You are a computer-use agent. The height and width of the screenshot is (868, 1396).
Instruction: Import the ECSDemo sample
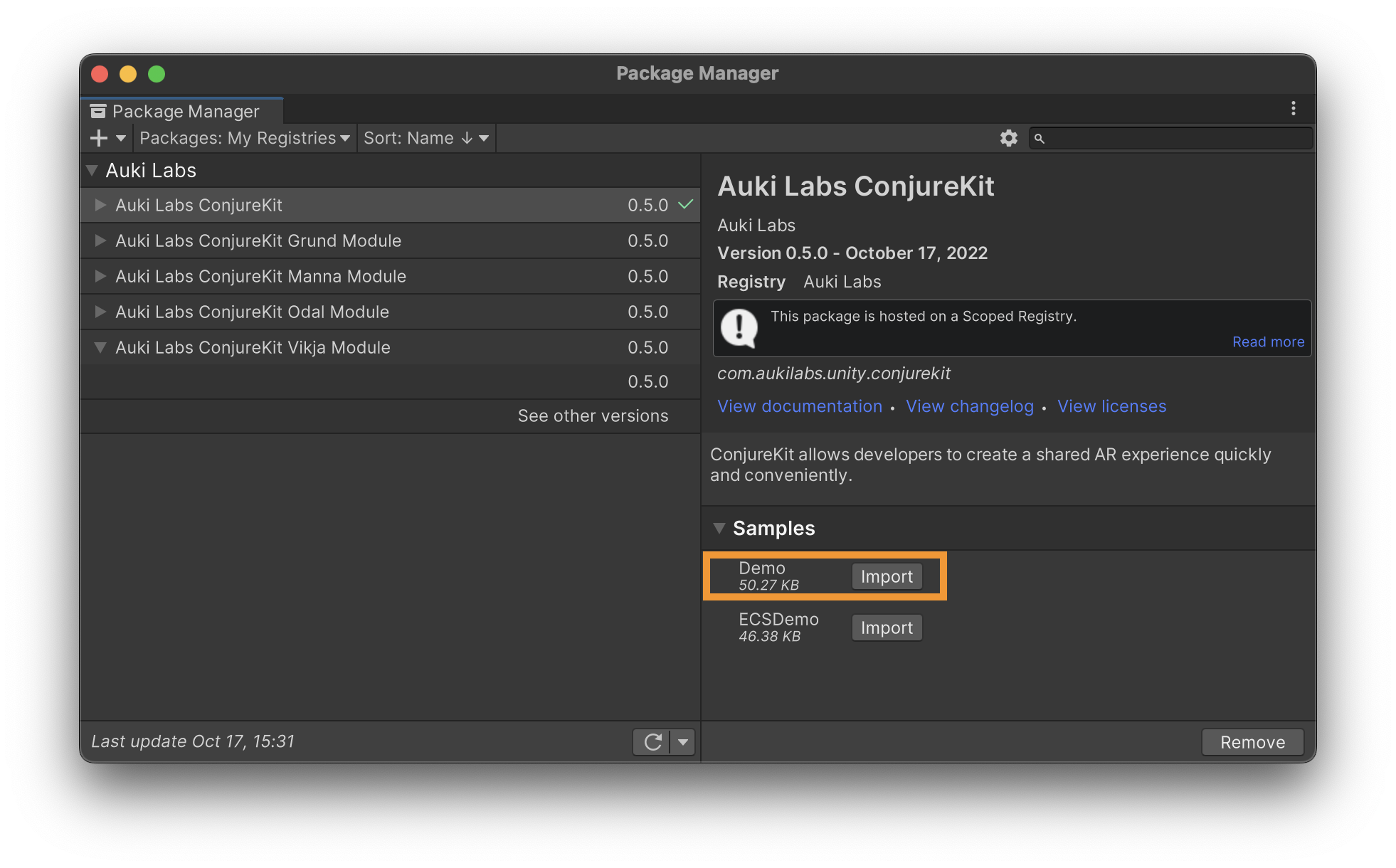point(887,628)
